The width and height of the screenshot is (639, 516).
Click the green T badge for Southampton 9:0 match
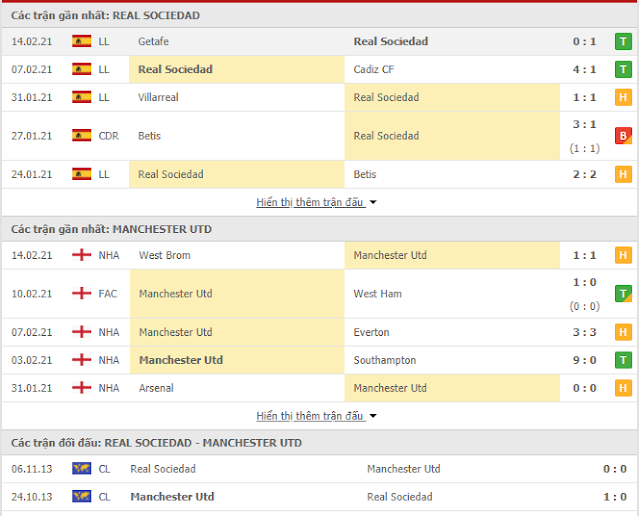point(623,360)
